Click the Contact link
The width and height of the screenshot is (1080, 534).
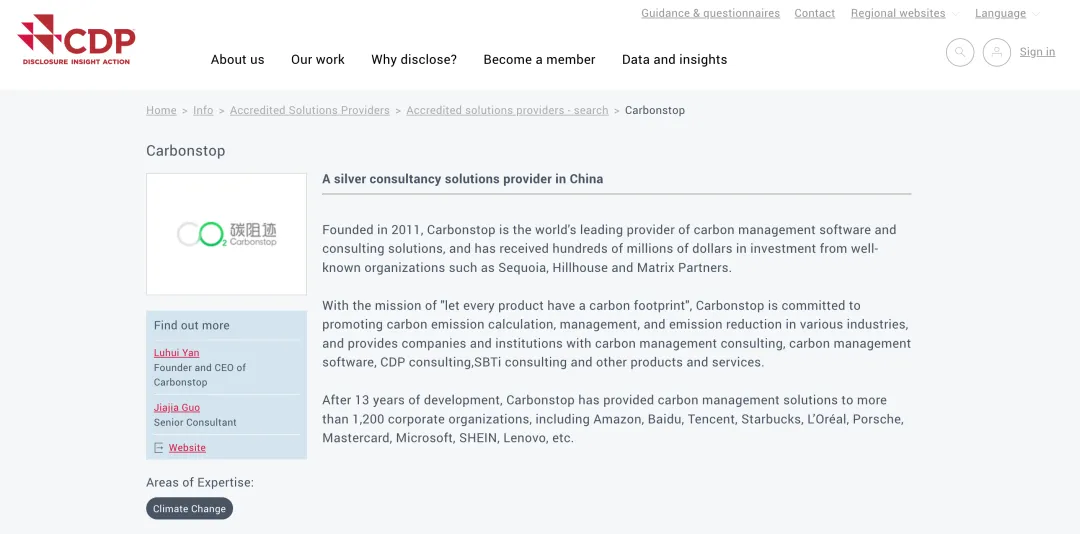[x=815, y=14]
